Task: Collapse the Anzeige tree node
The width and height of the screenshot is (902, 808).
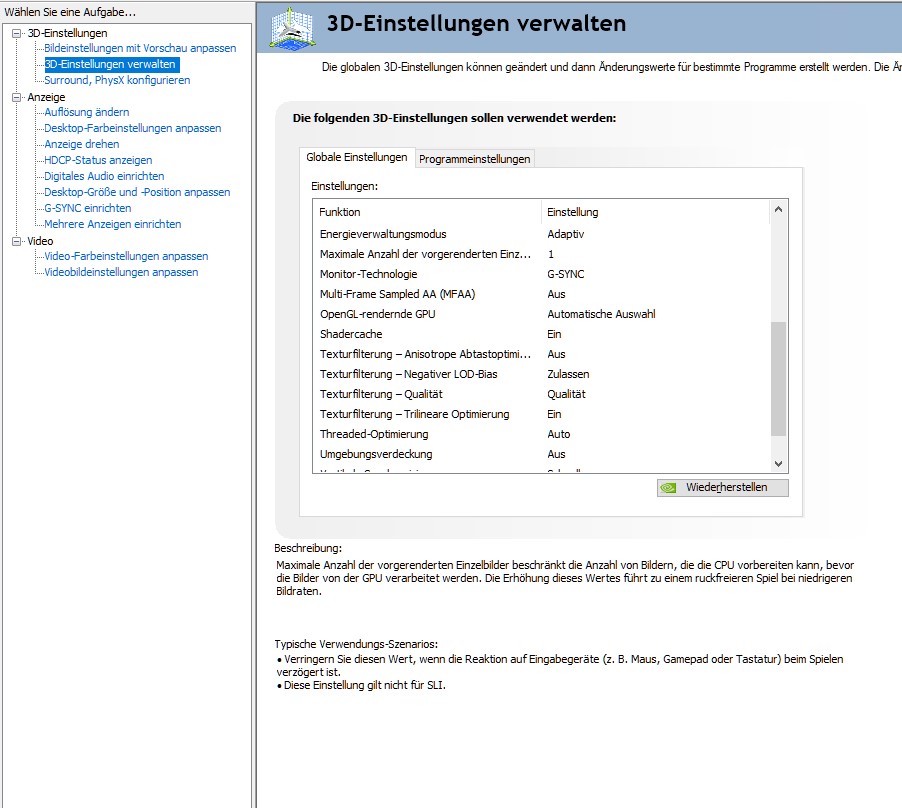Action: [x=17, y=97]
